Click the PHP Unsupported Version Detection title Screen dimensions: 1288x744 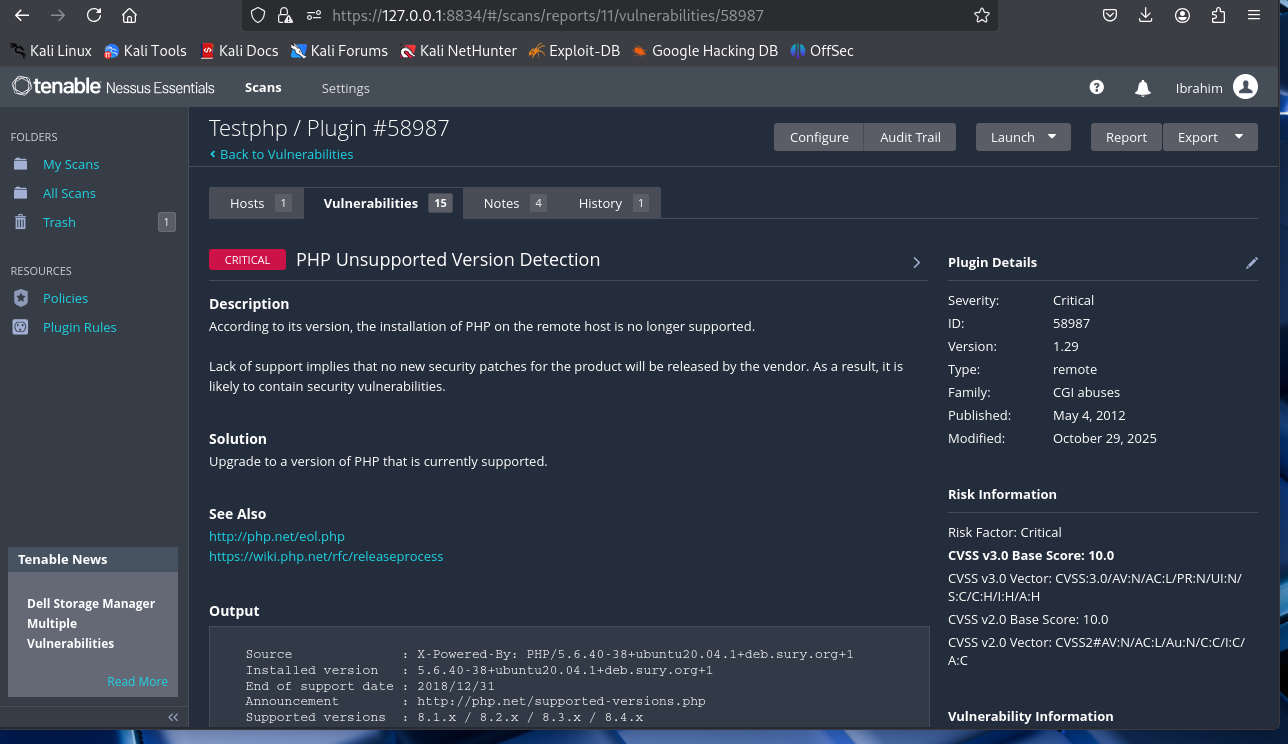pos(448,259)
